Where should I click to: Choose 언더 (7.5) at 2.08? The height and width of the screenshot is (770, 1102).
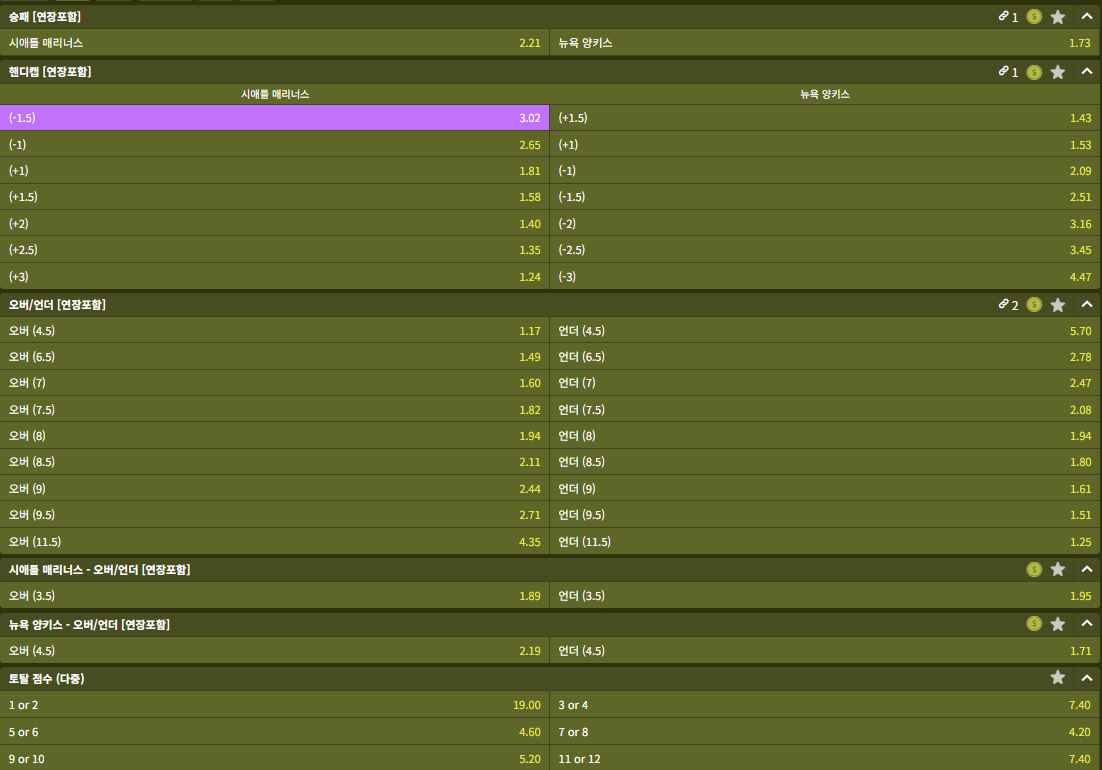coord(825,409)
